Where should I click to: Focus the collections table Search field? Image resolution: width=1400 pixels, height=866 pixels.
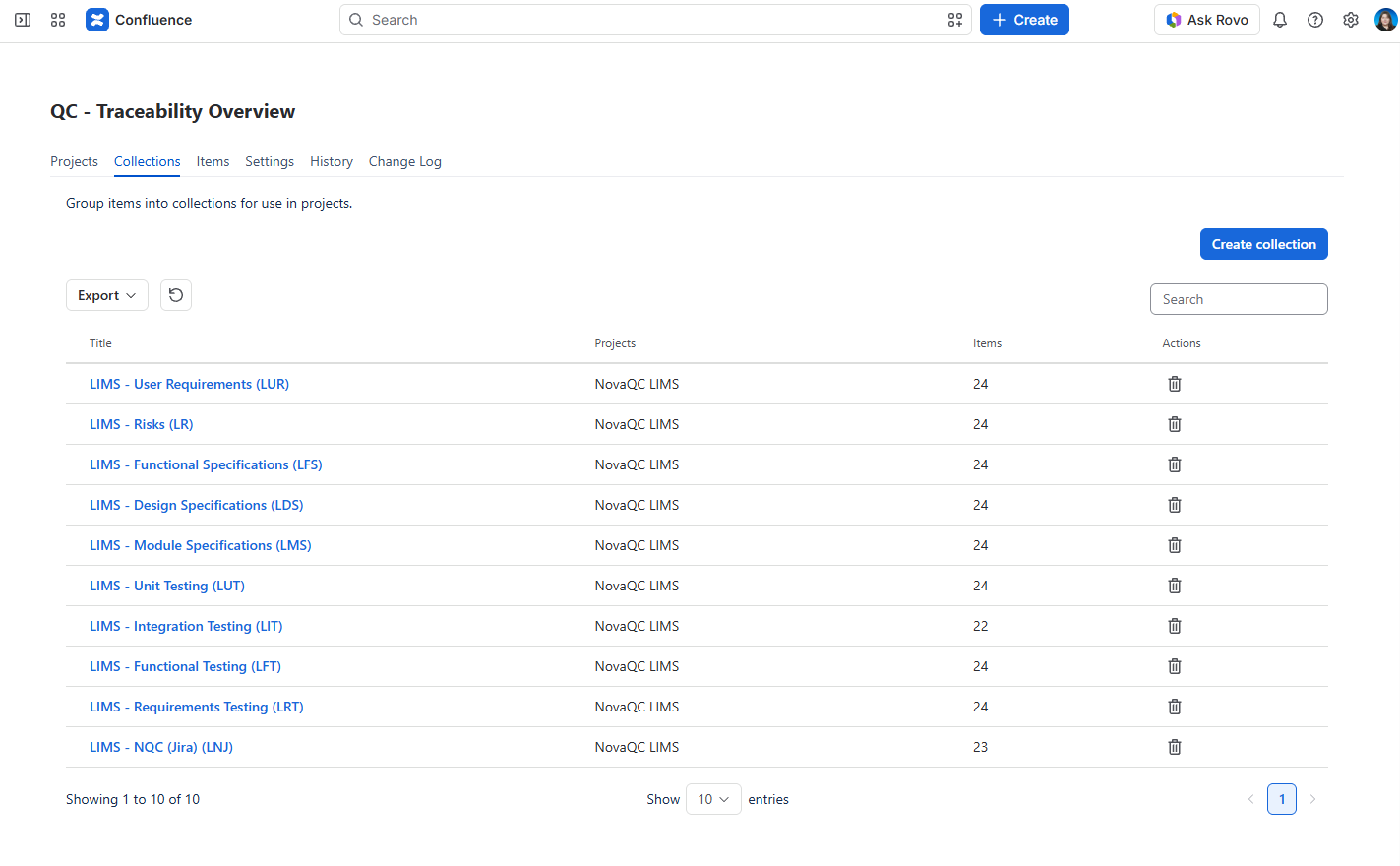point(1239,299)
